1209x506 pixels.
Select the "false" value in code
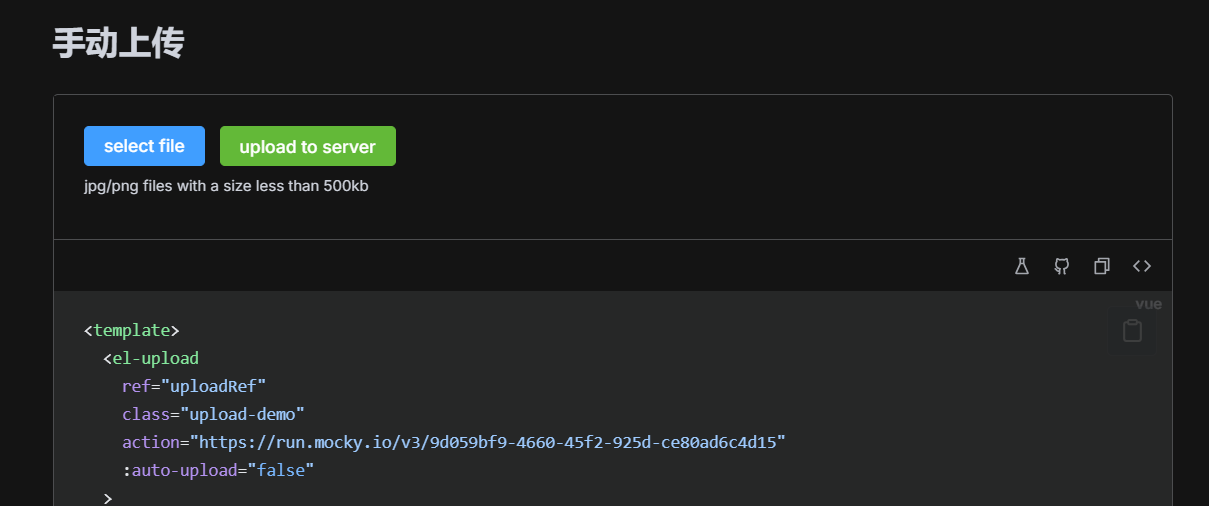pyautogui.click(x=285, y=470)
